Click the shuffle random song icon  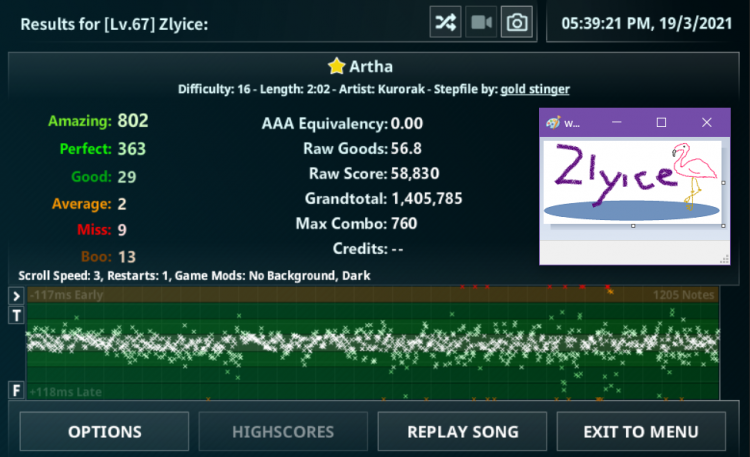click(445, 22)
